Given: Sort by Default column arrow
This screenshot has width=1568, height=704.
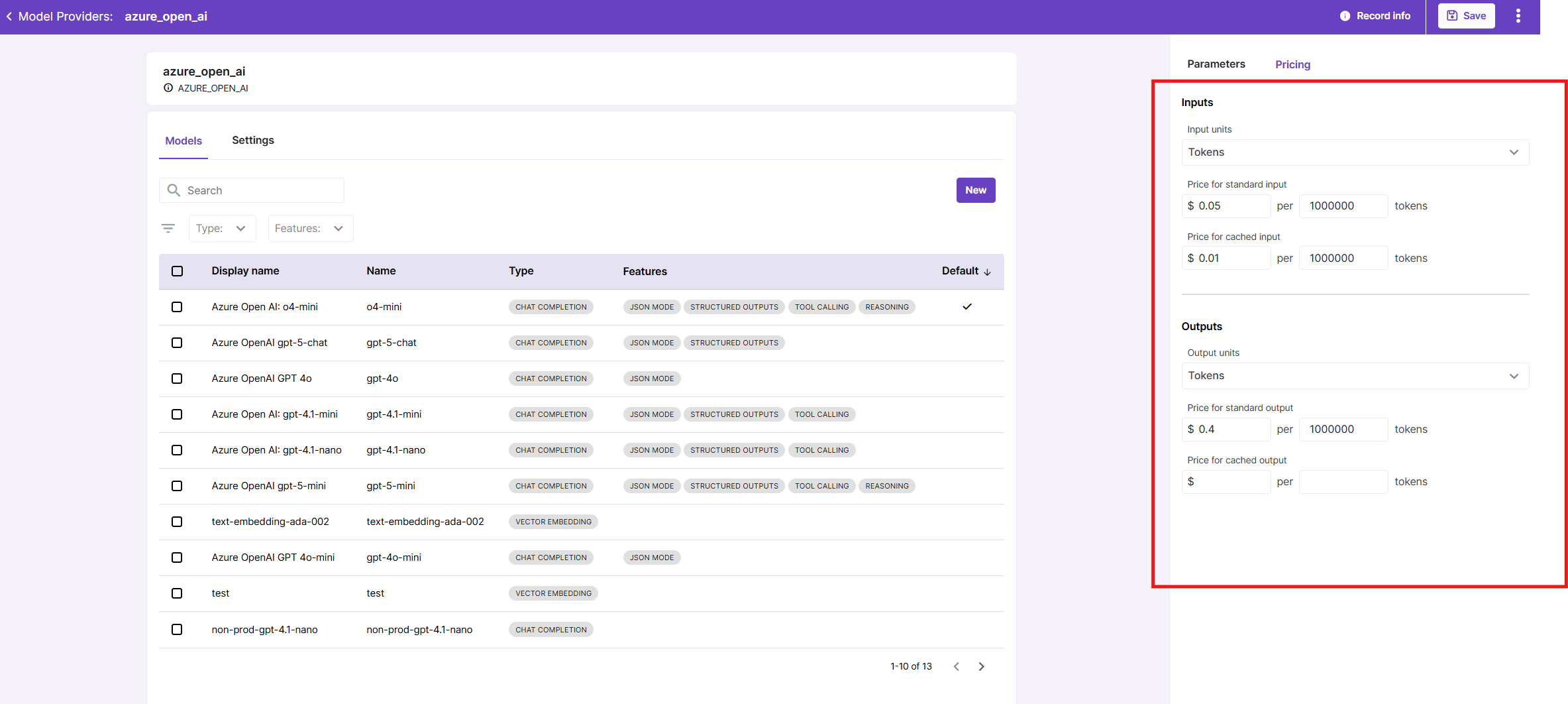Looking at the screenshot, I should (x=987, y=272).
